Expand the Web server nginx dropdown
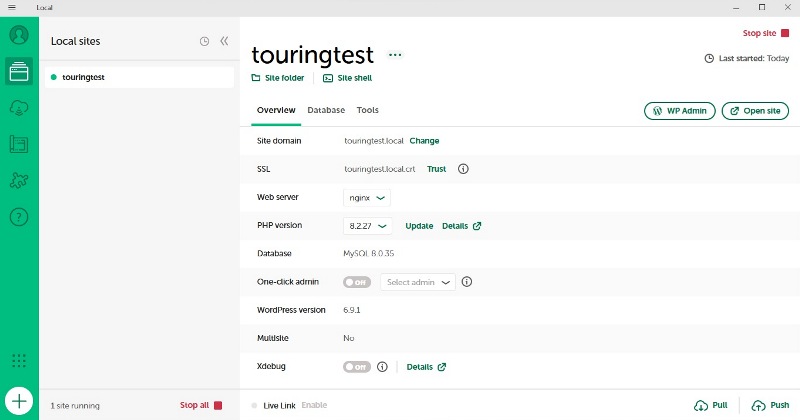This screenshot has width=800, height=420. pos(366,198)
